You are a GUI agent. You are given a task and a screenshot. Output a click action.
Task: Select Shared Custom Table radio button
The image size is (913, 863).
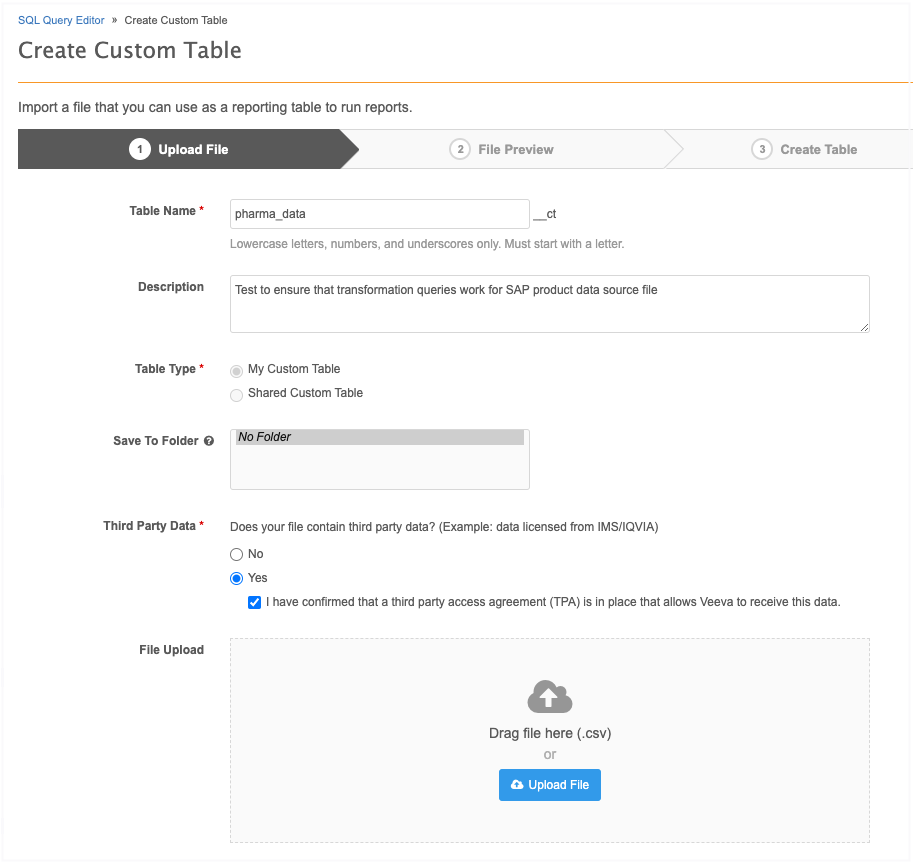(x=237, y=394)
